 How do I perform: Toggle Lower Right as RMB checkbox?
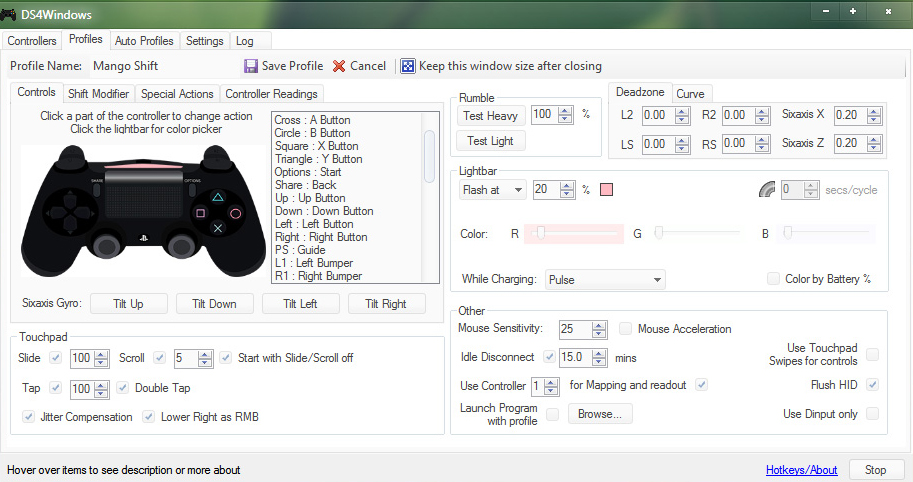148,416
